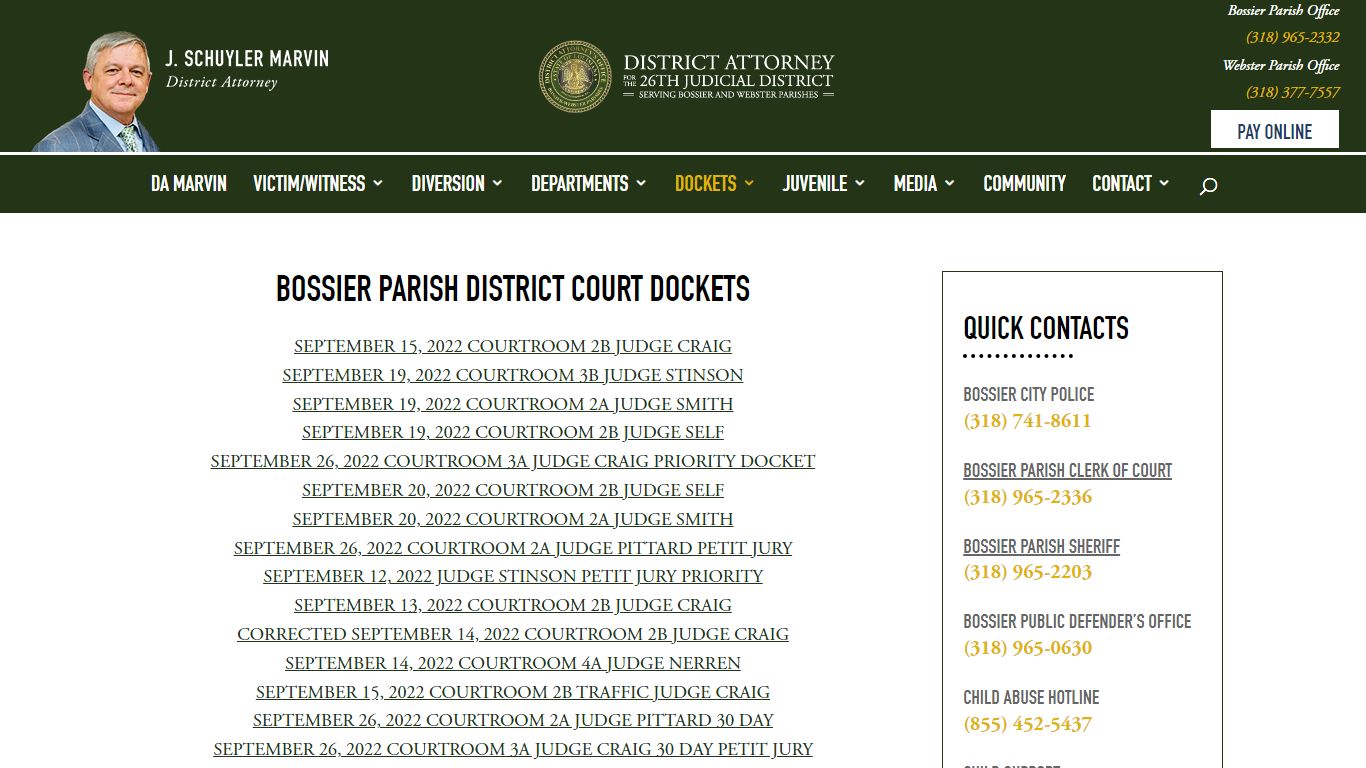Open September 19 Courtroom 2B Judge Self docket
1366x768 pixels.
pyautogui.click(x=513, y=432)
